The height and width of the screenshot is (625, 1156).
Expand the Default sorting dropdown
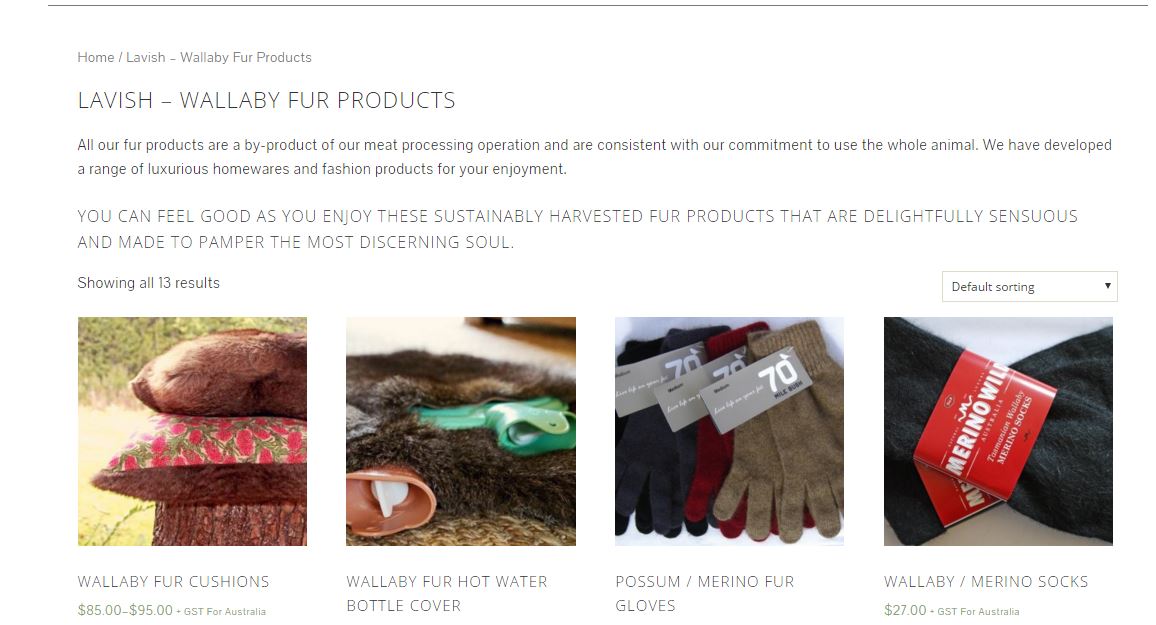click(1029, 287)
